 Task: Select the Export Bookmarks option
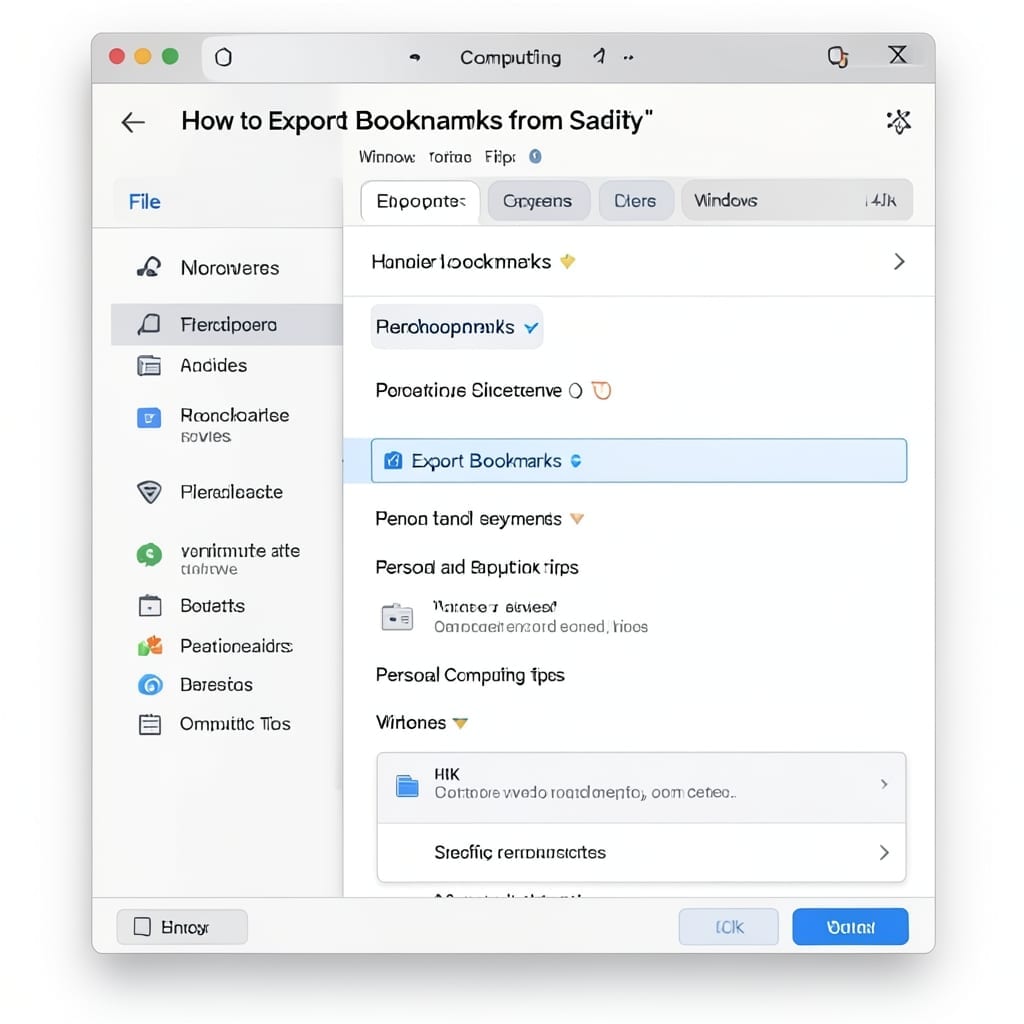(x=639, y=461)
